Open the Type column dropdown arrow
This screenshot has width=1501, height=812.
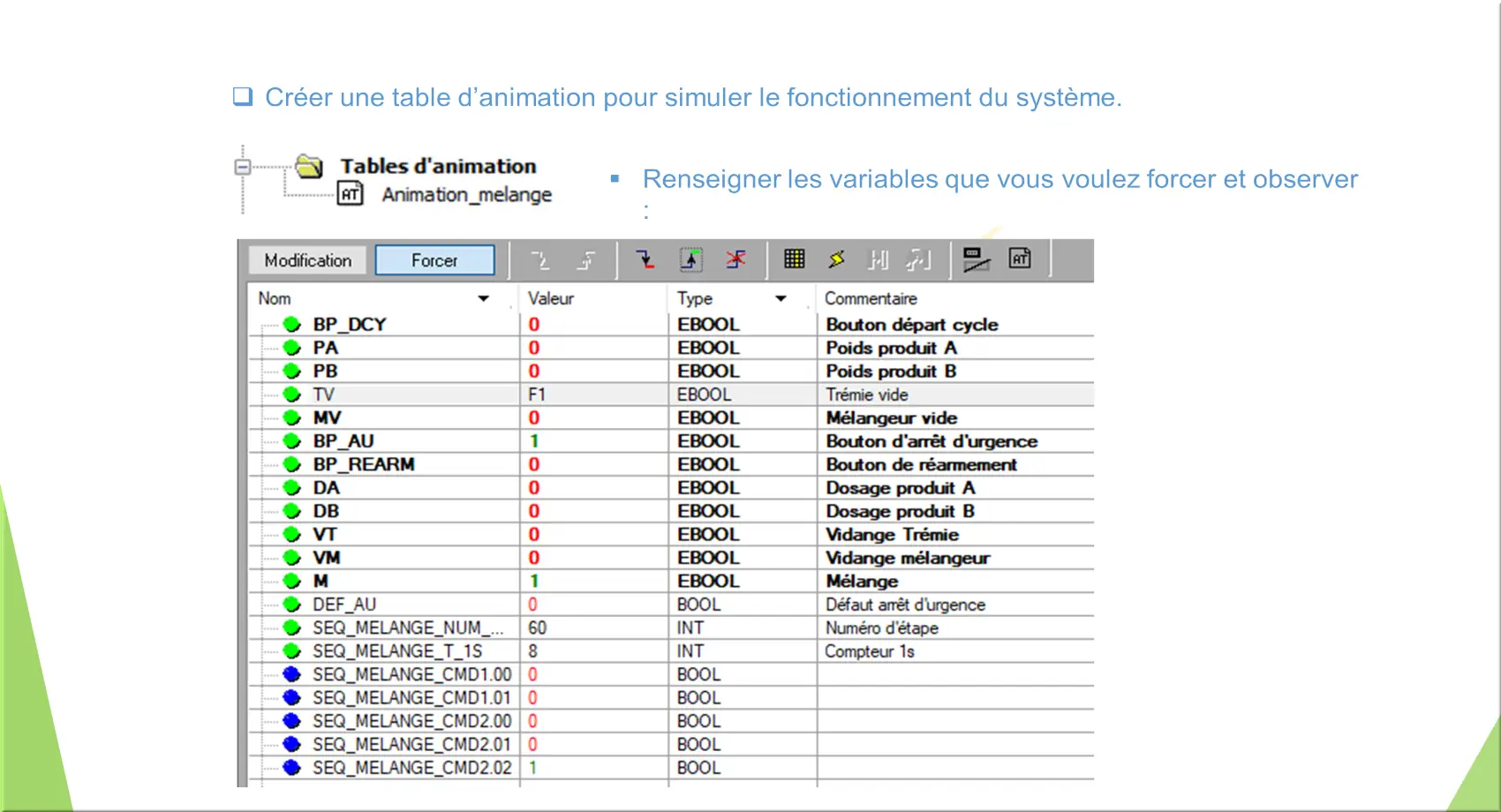click(781, 298)
